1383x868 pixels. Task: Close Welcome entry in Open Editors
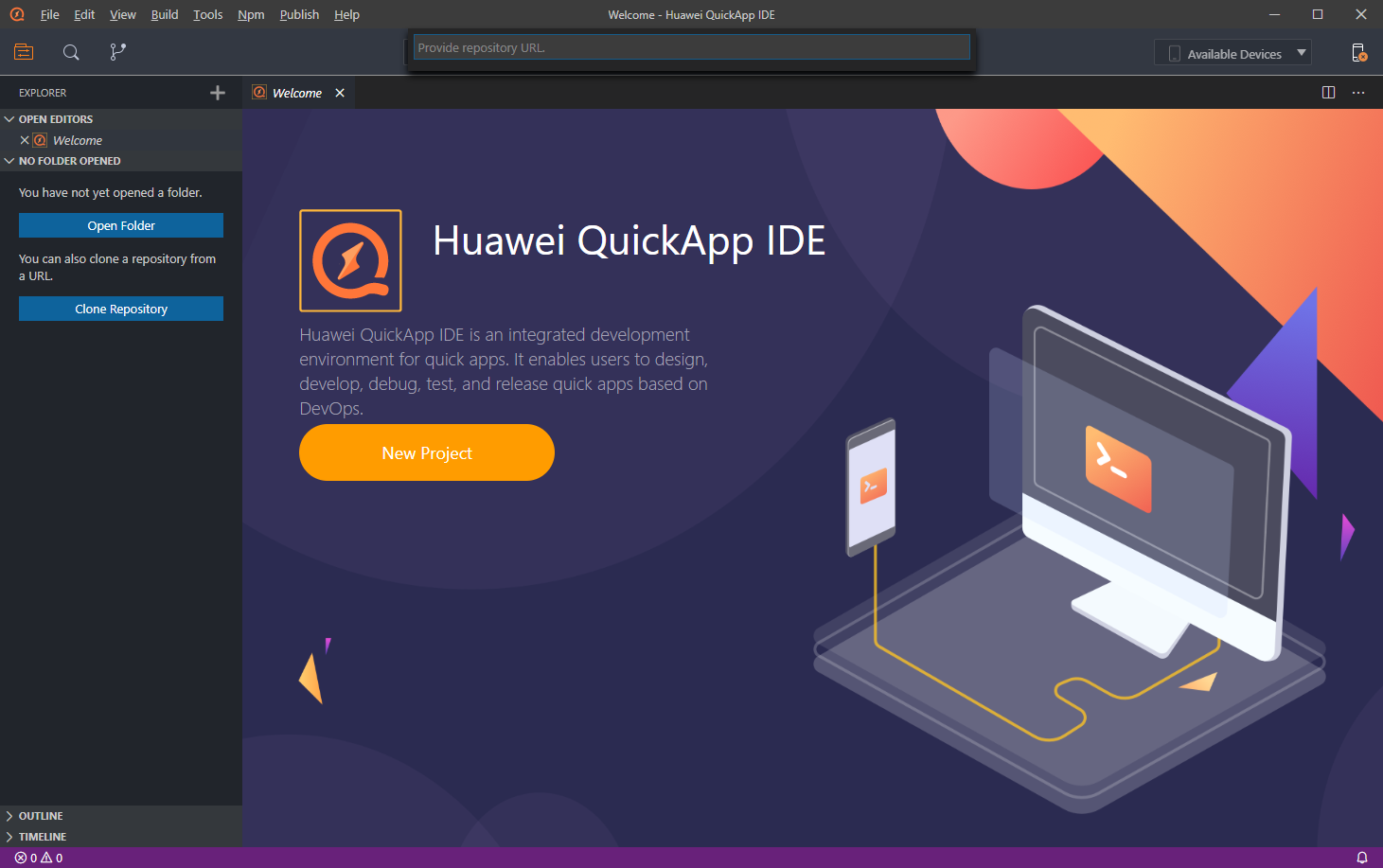[x=25, y=140]
